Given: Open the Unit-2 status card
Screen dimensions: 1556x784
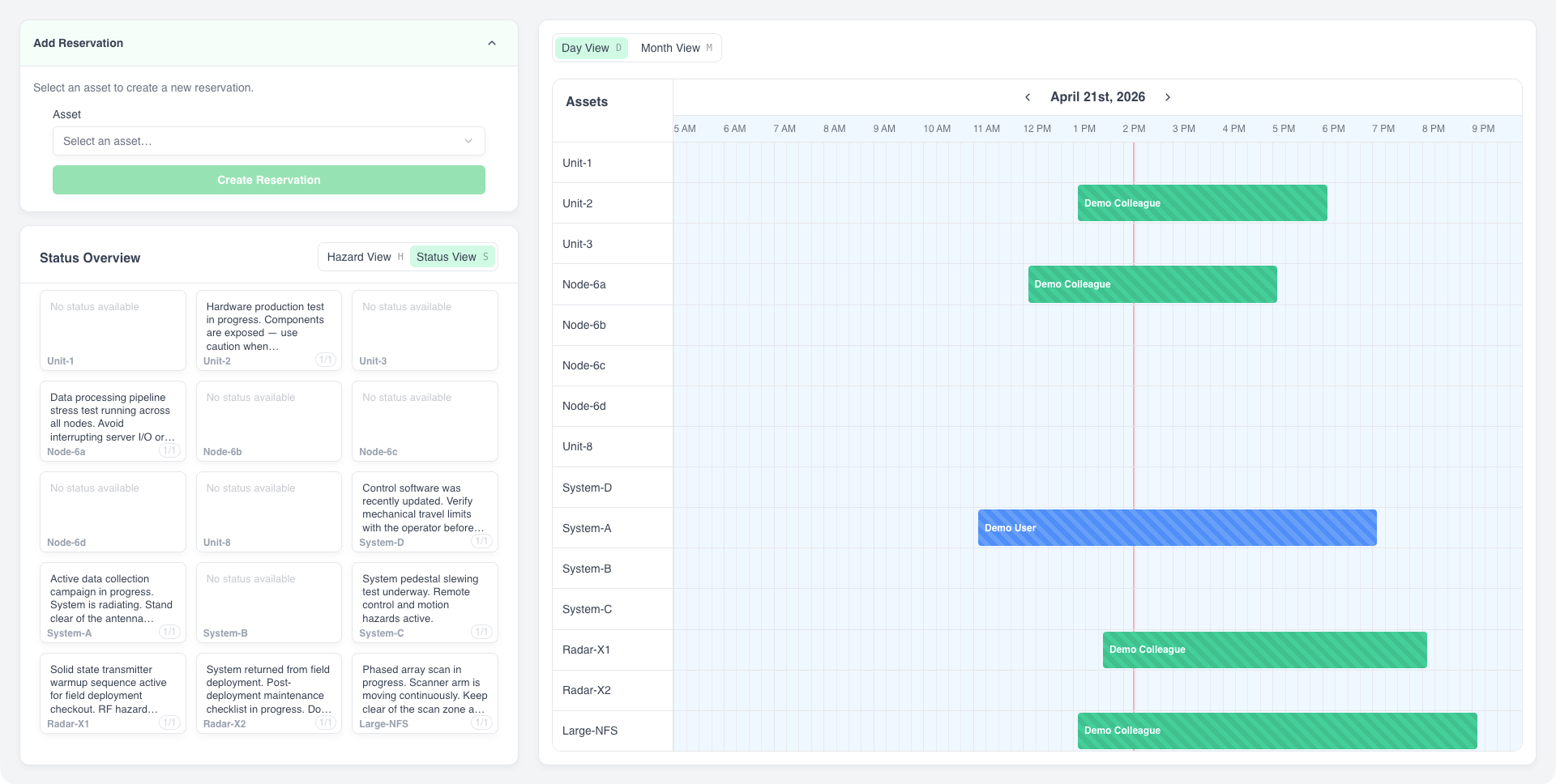Looking at the screenshot, I should (269, 330).
